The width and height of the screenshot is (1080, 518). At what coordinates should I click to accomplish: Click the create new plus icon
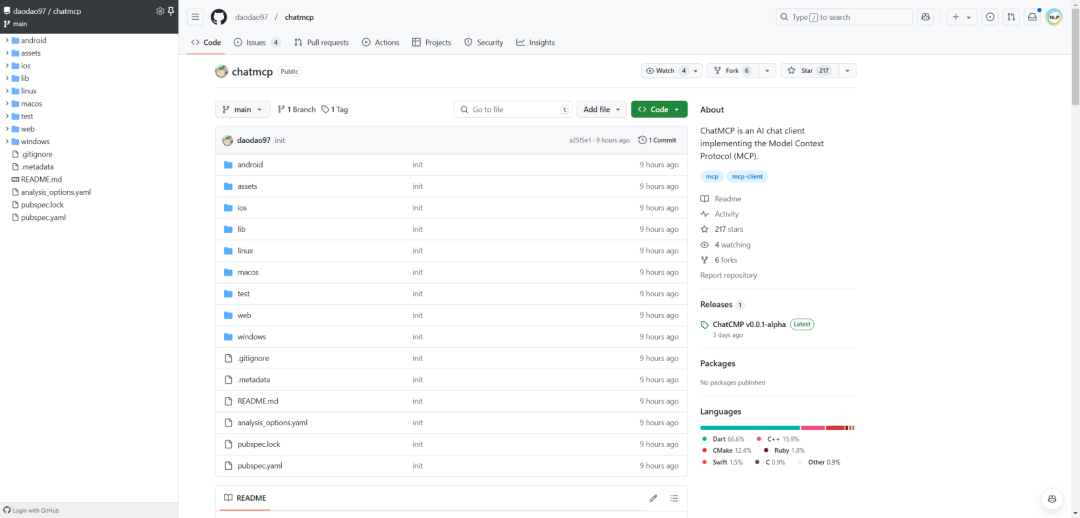955,17
